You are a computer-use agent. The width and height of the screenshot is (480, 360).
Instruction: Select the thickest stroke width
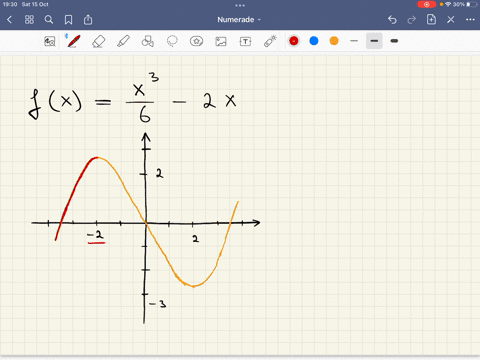pyautogui.click(x=394, y=41)
